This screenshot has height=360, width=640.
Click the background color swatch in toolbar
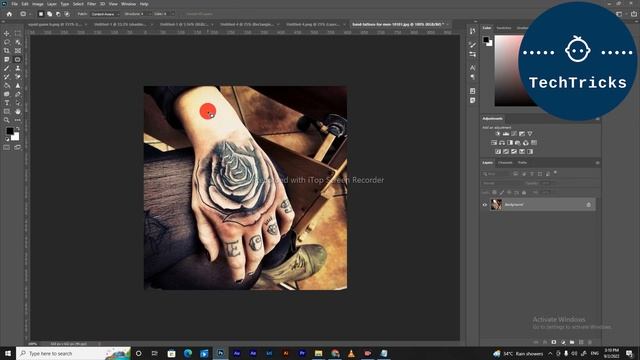[16, 137]
